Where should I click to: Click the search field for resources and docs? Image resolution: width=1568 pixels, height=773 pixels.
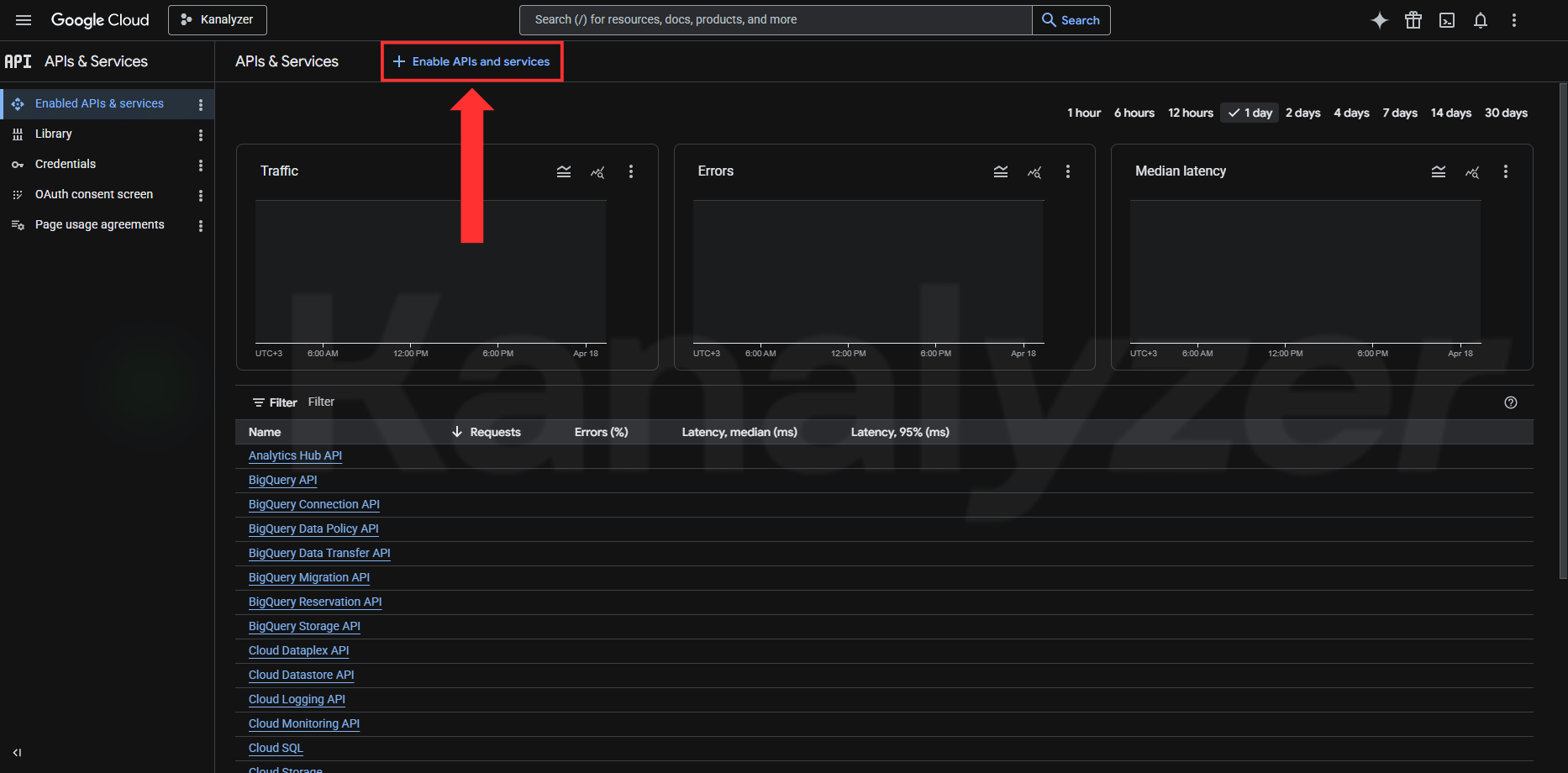pyautogui.click(x=776, y=20)
